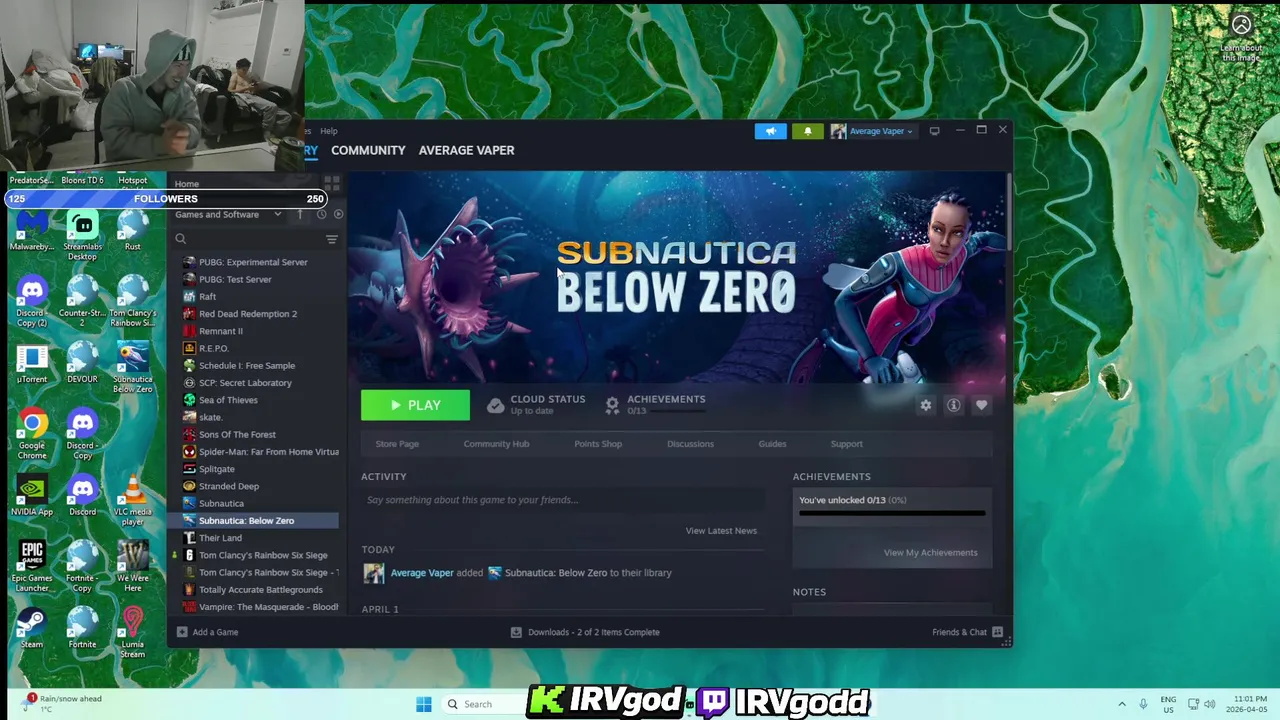This screenshot has width=1280, height=720.
Task: Open We Were Here desktop icon
Action: coord(132,566)
